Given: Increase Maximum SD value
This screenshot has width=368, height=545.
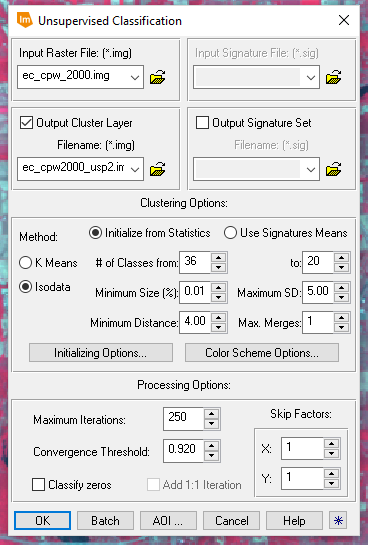Looking at the screenshot, I should pyautogui.click(x=342, y=288).
